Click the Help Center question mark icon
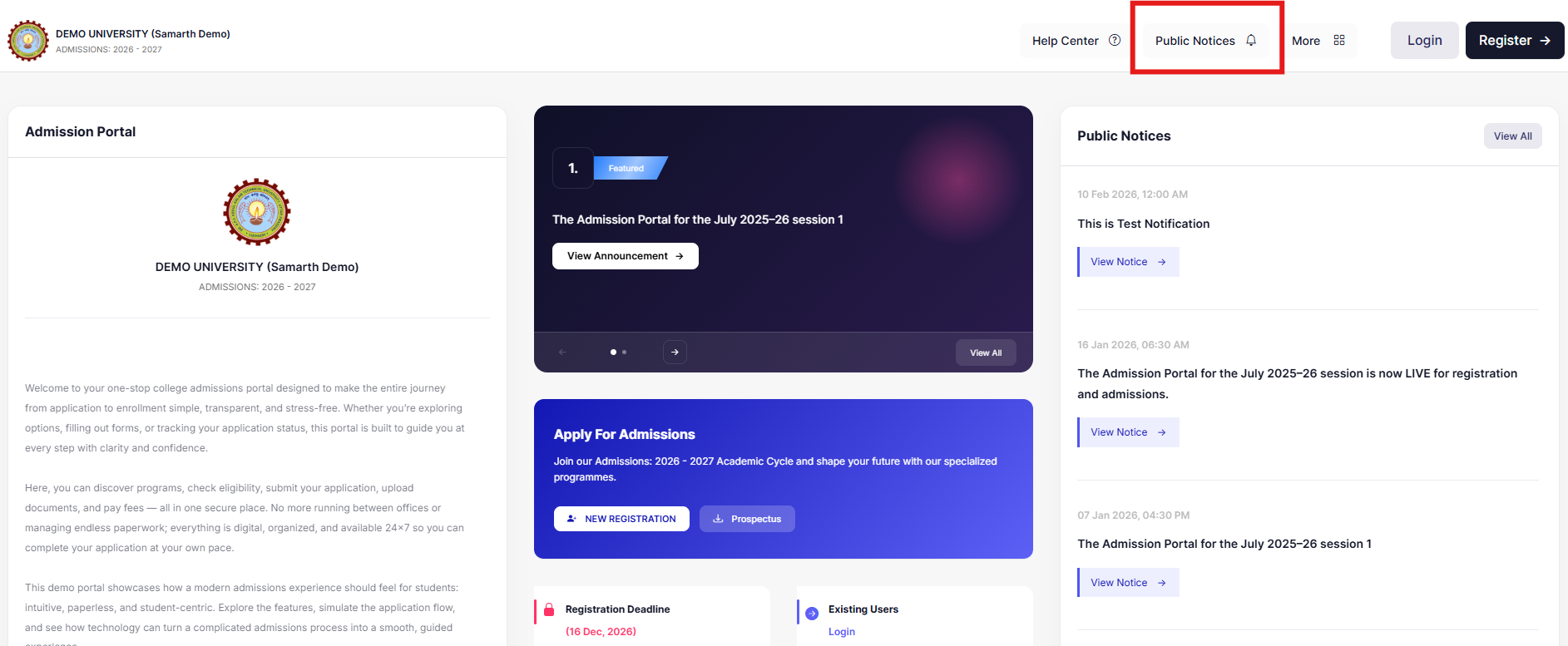The height and width of the screenshot is (646, 1568). (x=1115, y=40)
